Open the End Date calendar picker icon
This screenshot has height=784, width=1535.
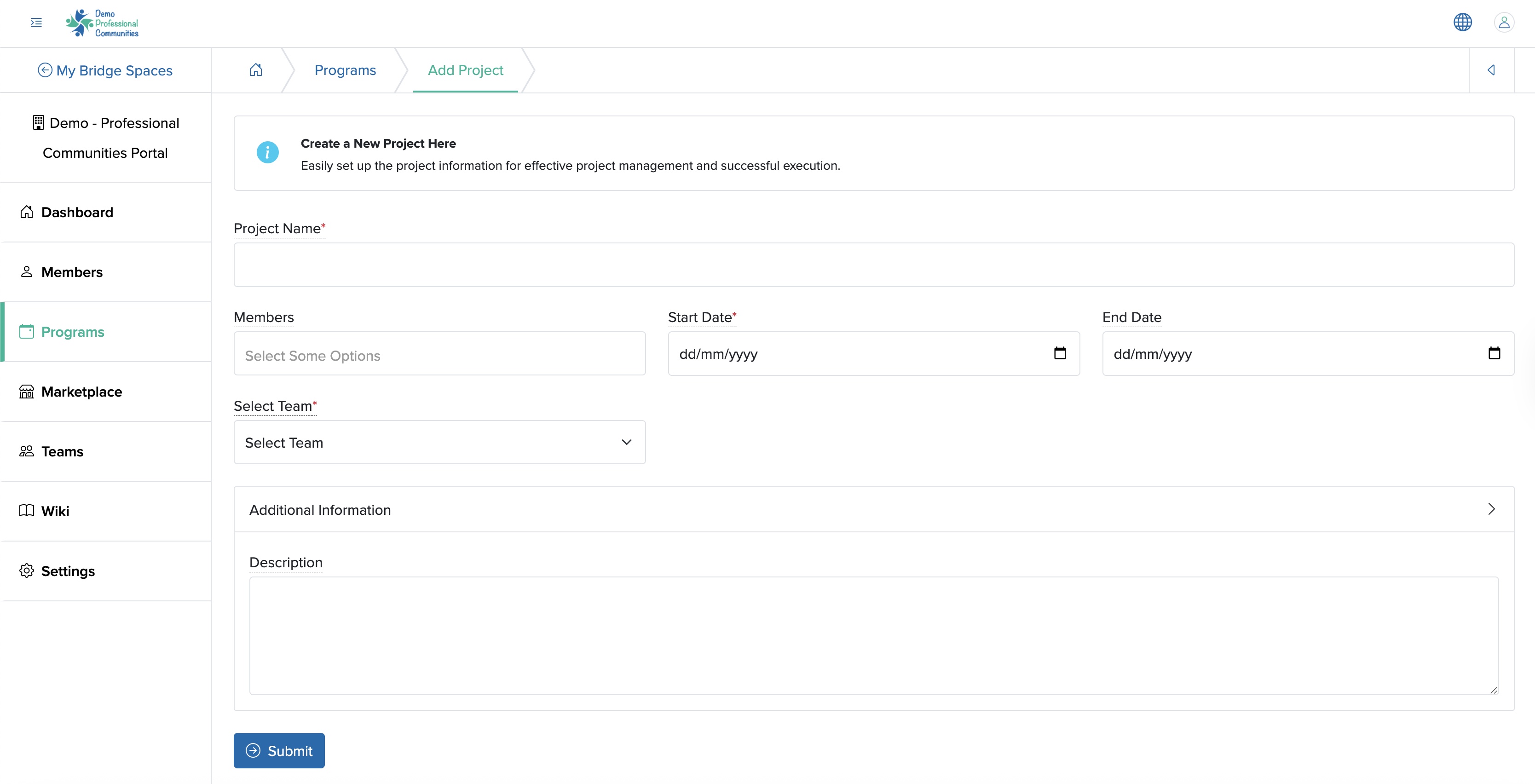pos(1494,353)
